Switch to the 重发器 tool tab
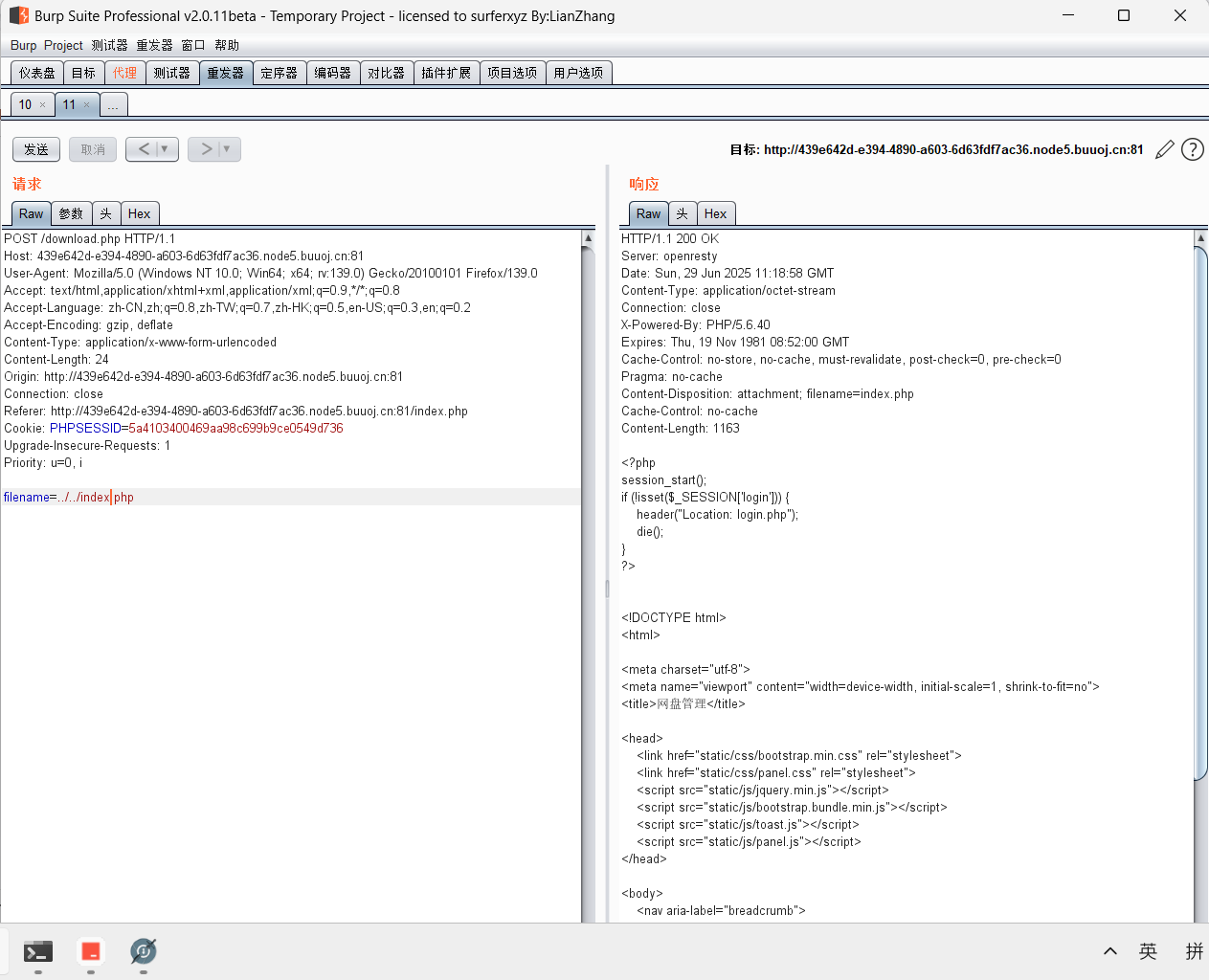1209x980 pixels. (226, 73)
